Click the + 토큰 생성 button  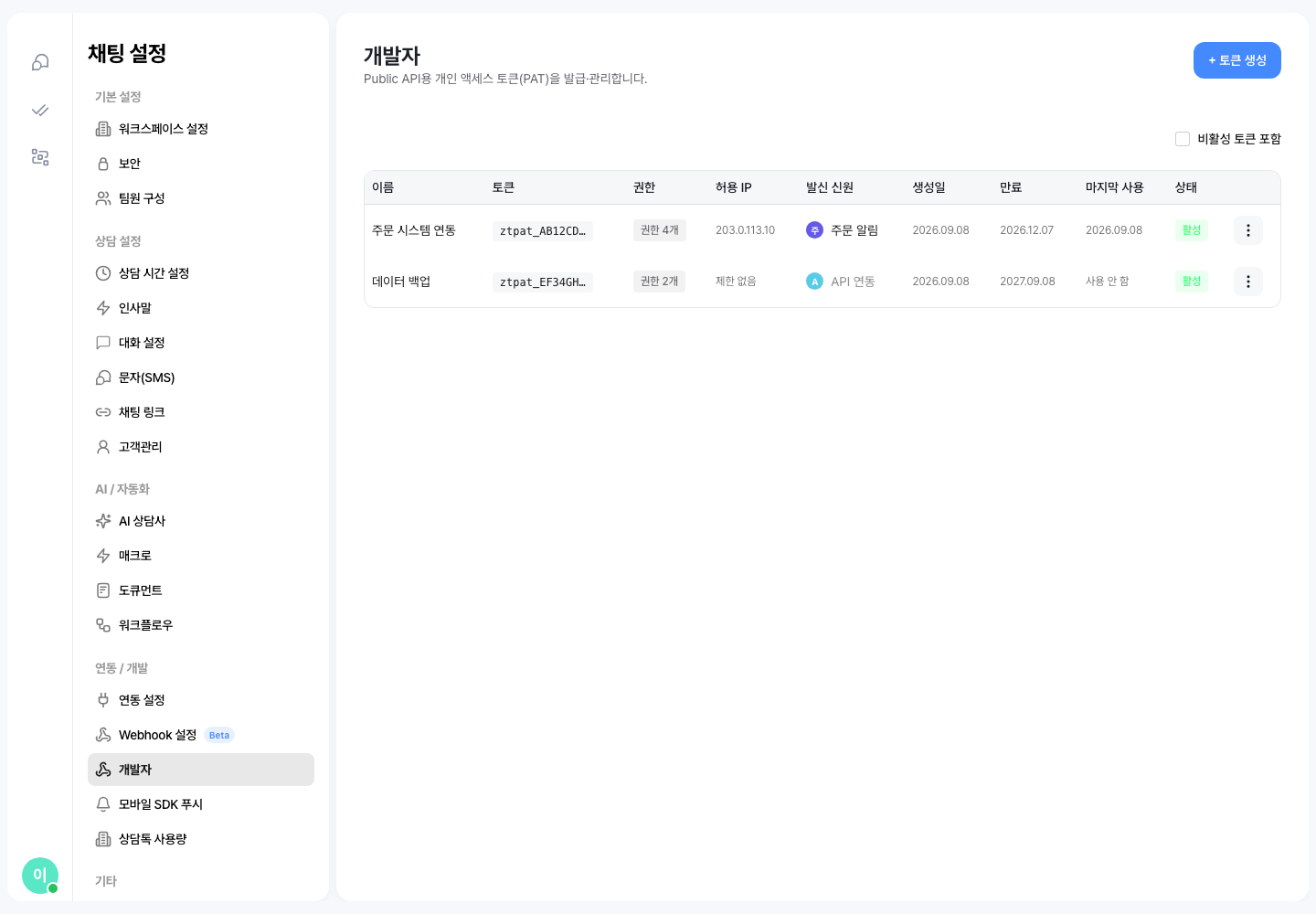click(x=1237, y=60)
